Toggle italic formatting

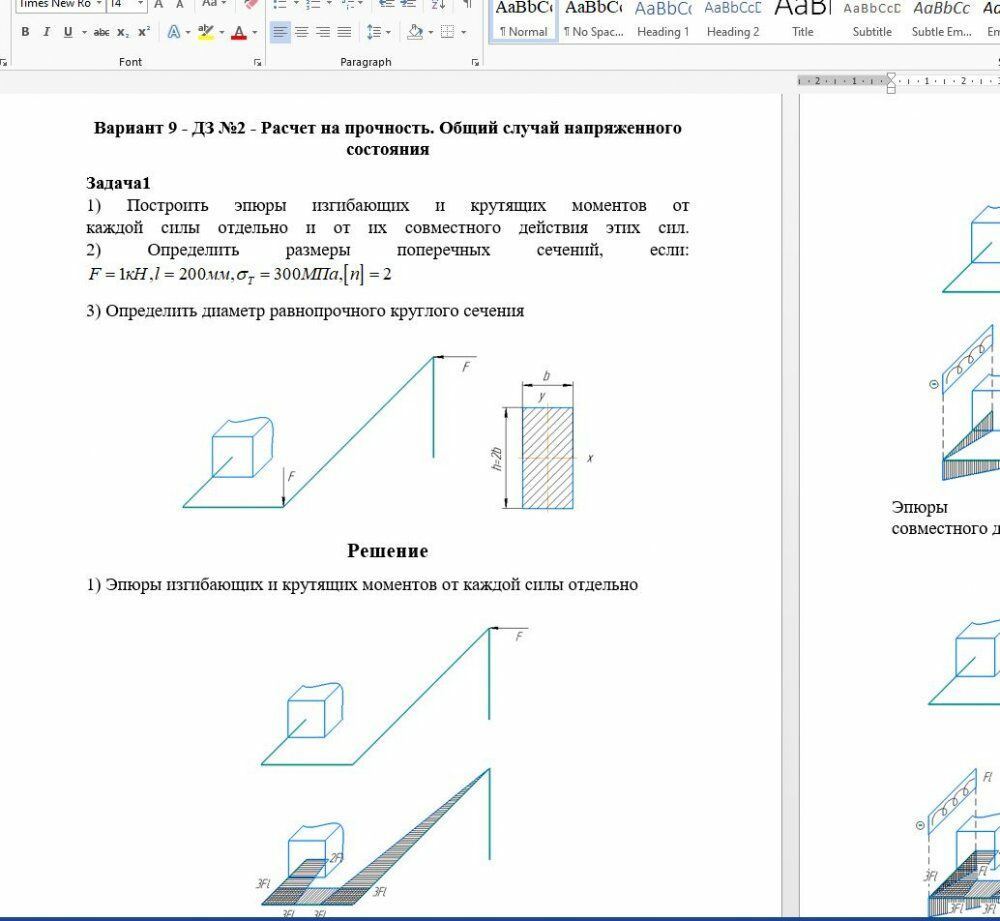(x=46, y=32)
